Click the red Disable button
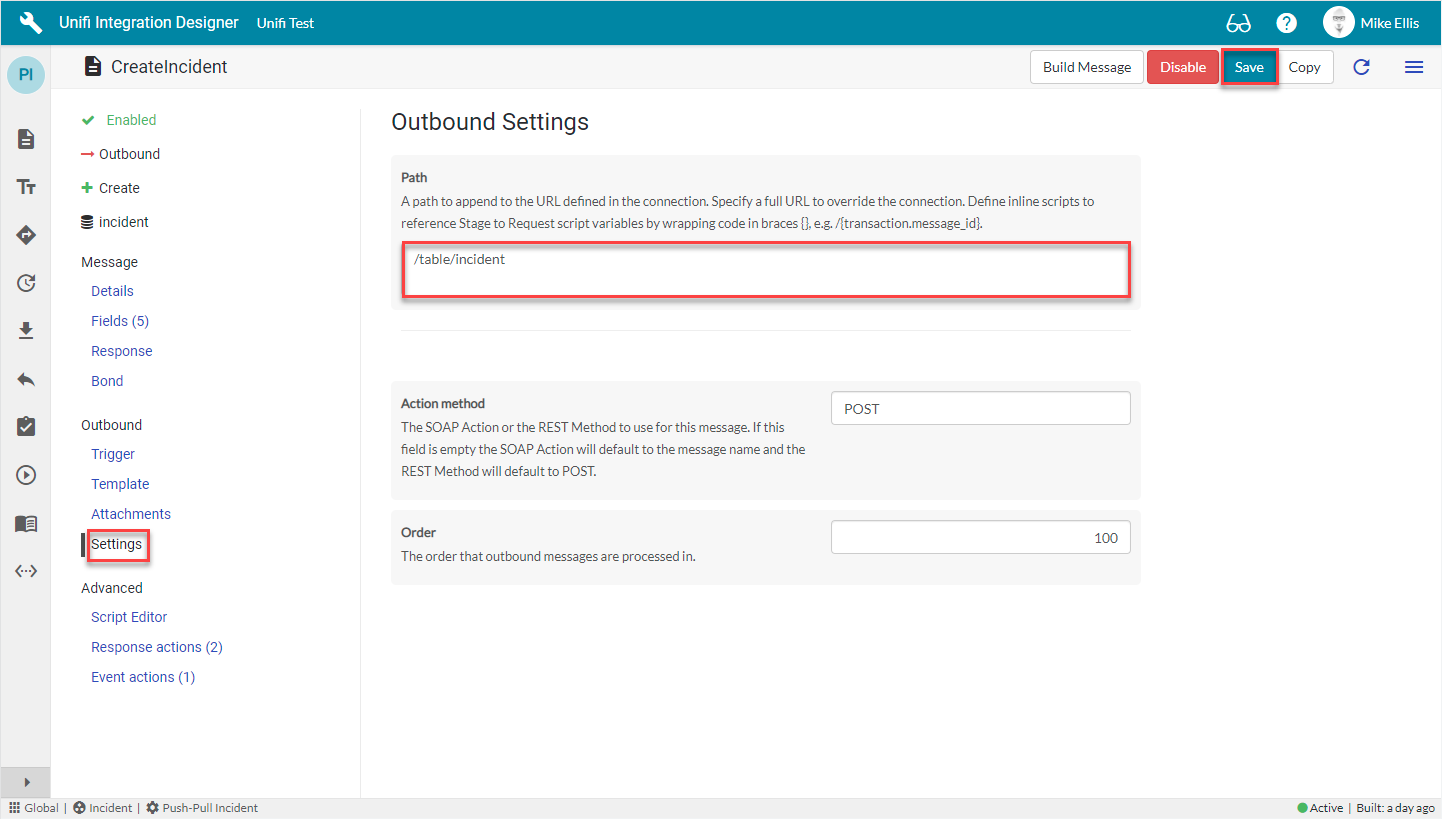1442x819 pixels. click(1182, 67)
